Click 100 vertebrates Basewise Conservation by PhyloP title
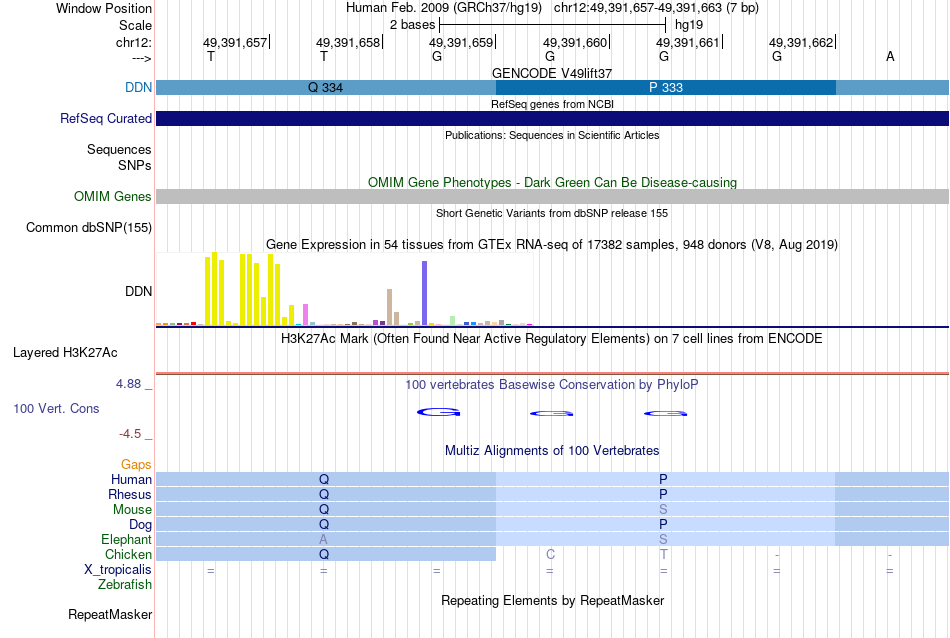Viewport: 950px width, 638px height. (552, 384)
